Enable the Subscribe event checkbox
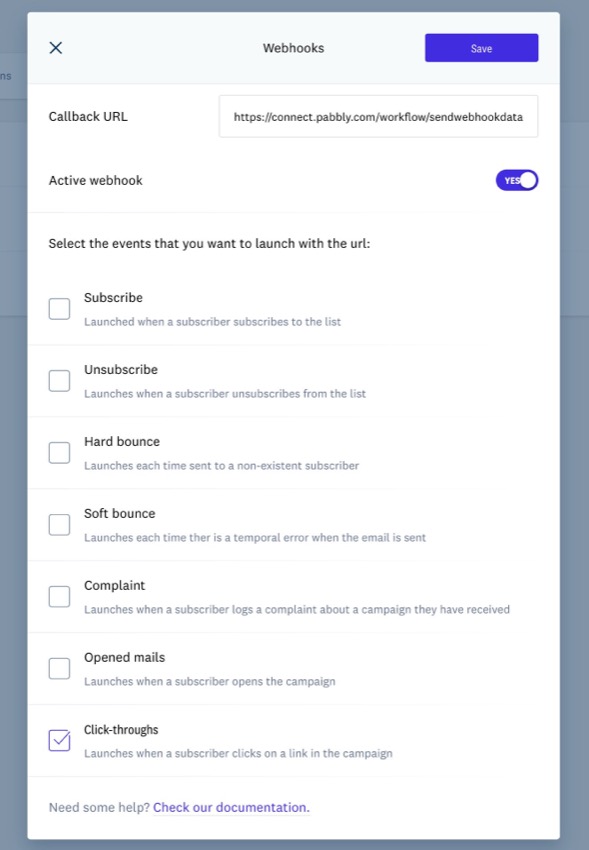Viewport: 589px width, 850px height. click(x=60, y=309)
